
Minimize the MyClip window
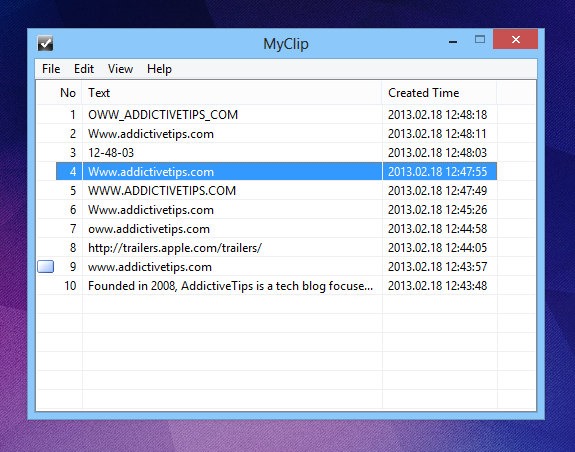453,40
